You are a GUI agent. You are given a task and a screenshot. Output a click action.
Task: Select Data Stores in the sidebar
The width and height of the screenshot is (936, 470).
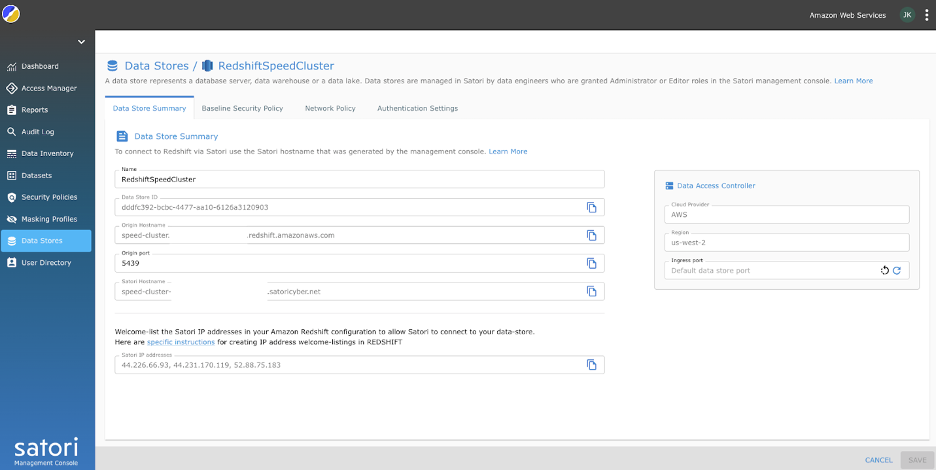pos(45,241)
